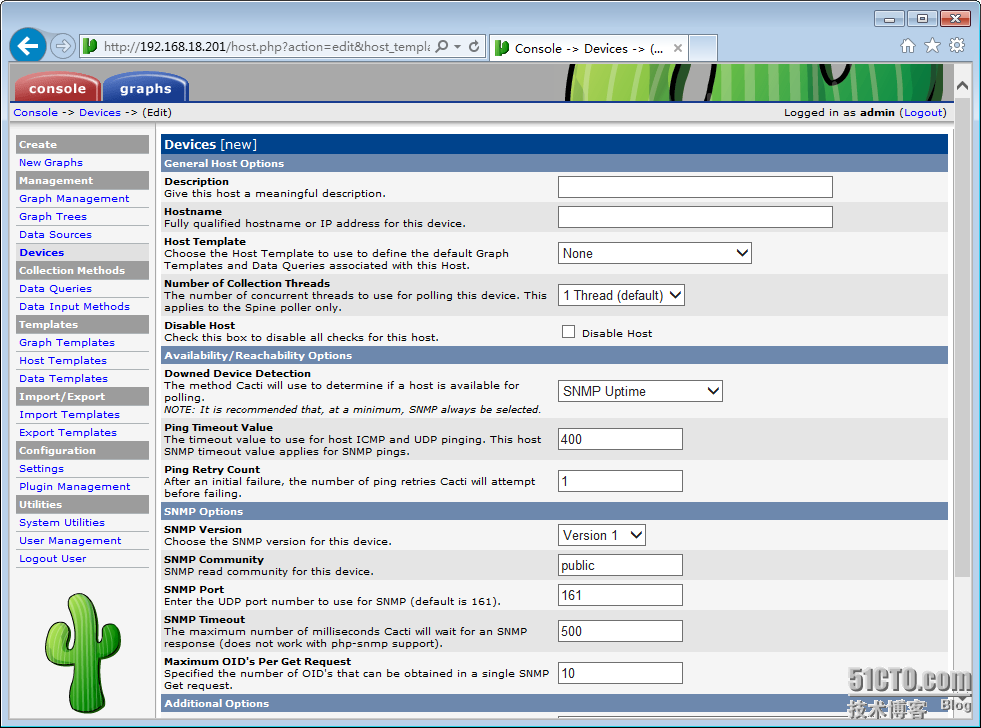Switch to the console tab
This screenshot has width=981, height=728.
point(57,88)
